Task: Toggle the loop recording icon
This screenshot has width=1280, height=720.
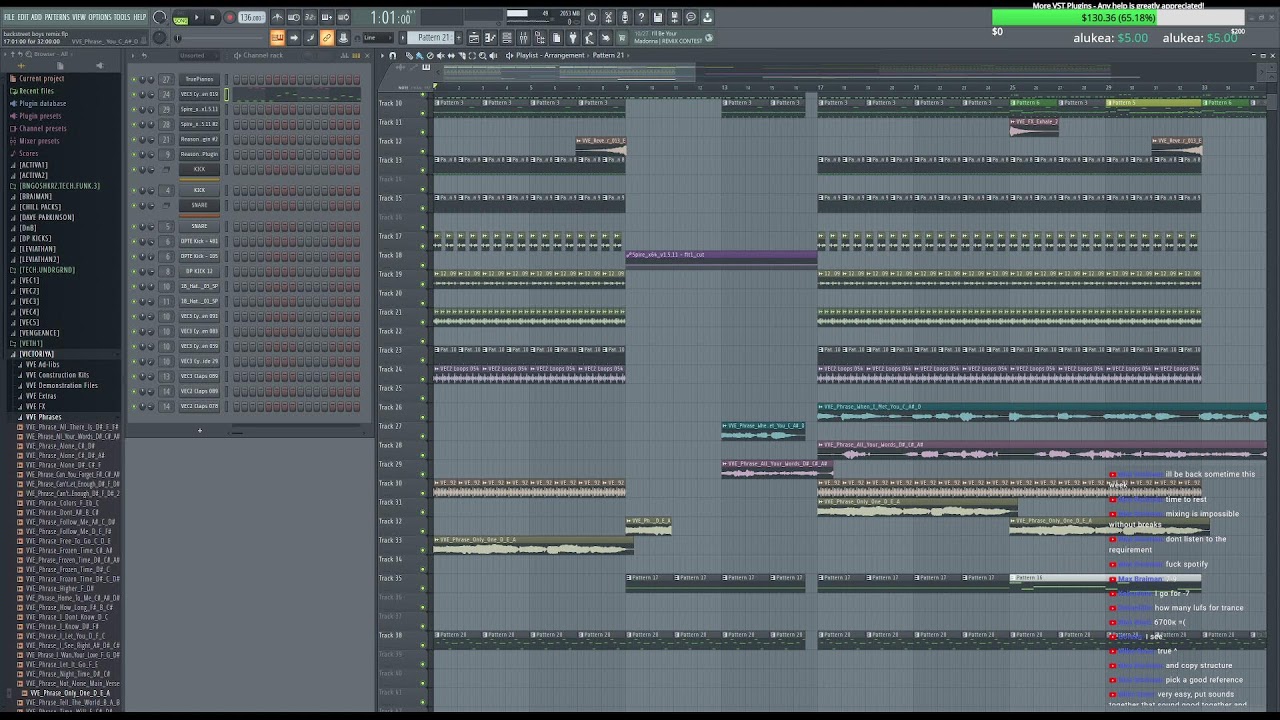Action: click(343, 17)
